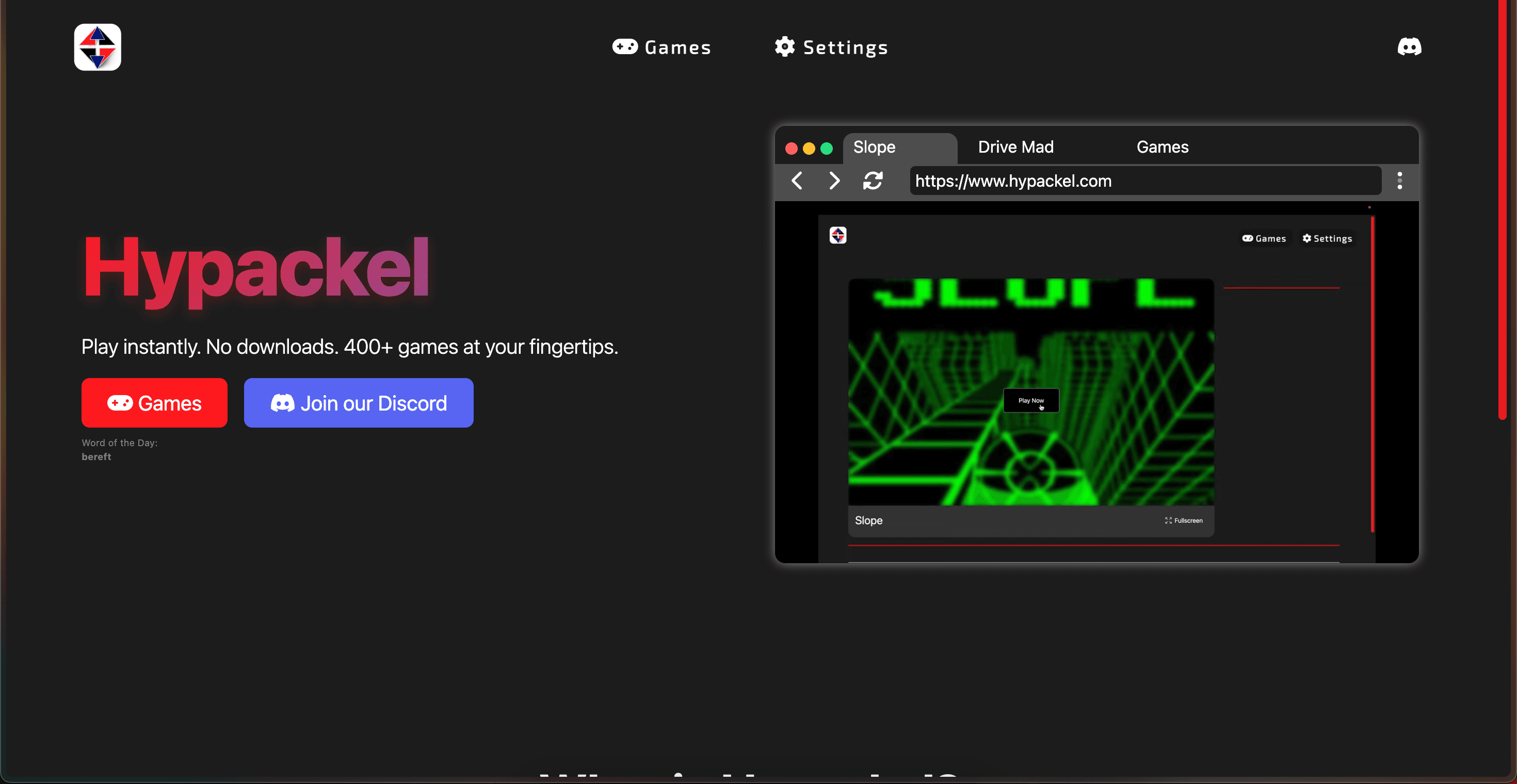Click the Discord icon inside Join our Discord button

click(283, 403)
